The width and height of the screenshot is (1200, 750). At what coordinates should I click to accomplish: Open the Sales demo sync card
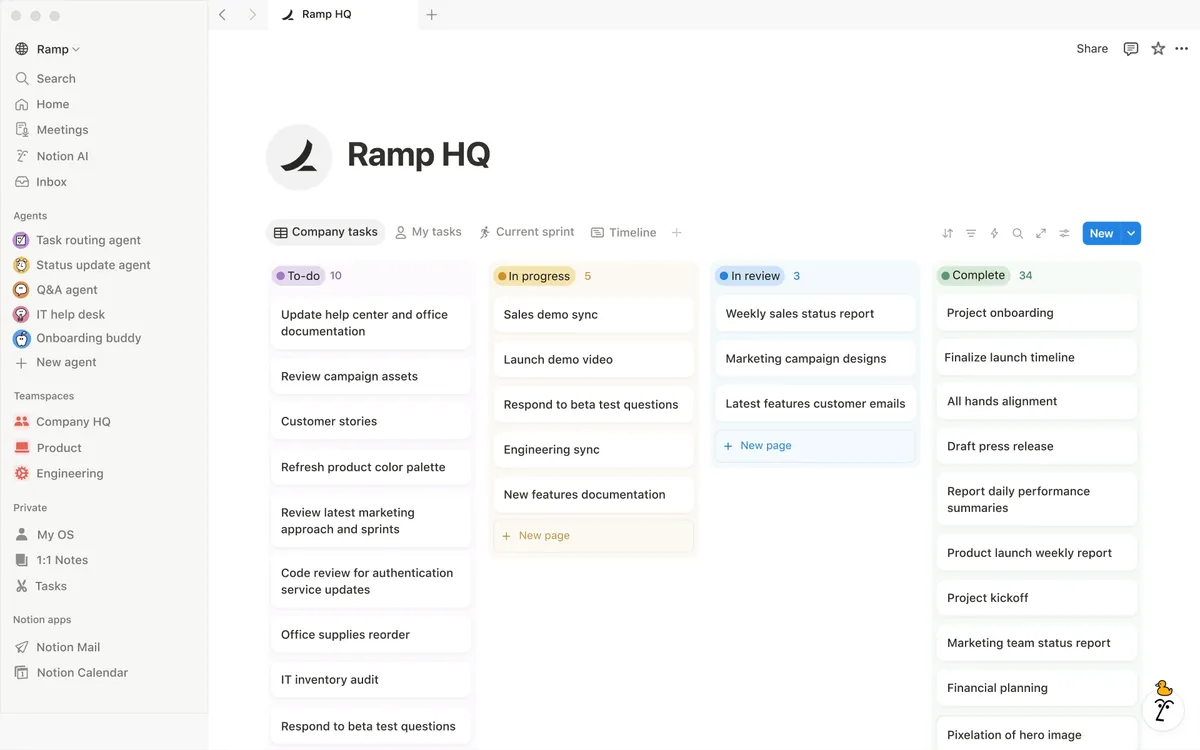[551, 314]
